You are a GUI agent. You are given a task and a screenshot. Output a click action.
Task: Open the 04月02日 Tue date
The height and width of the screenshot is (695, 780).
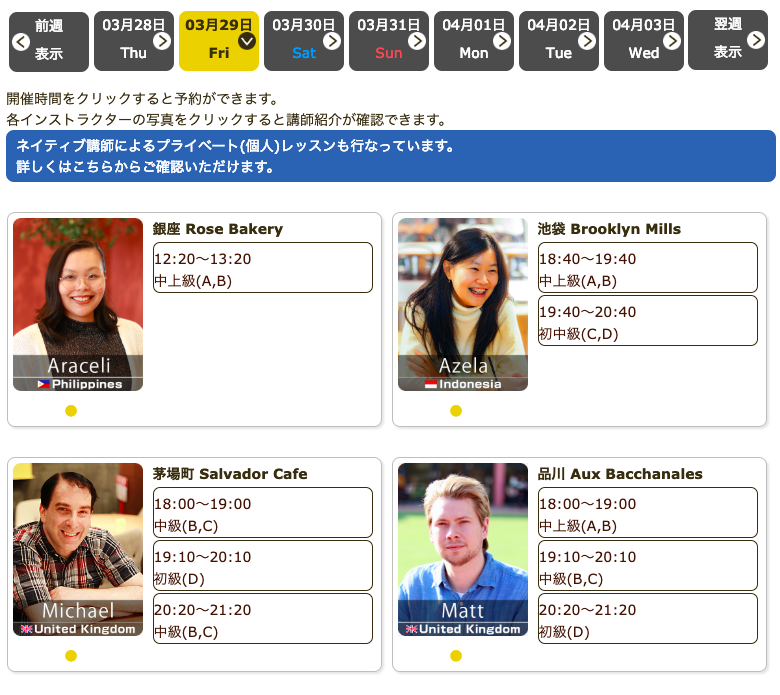[559, 41]
